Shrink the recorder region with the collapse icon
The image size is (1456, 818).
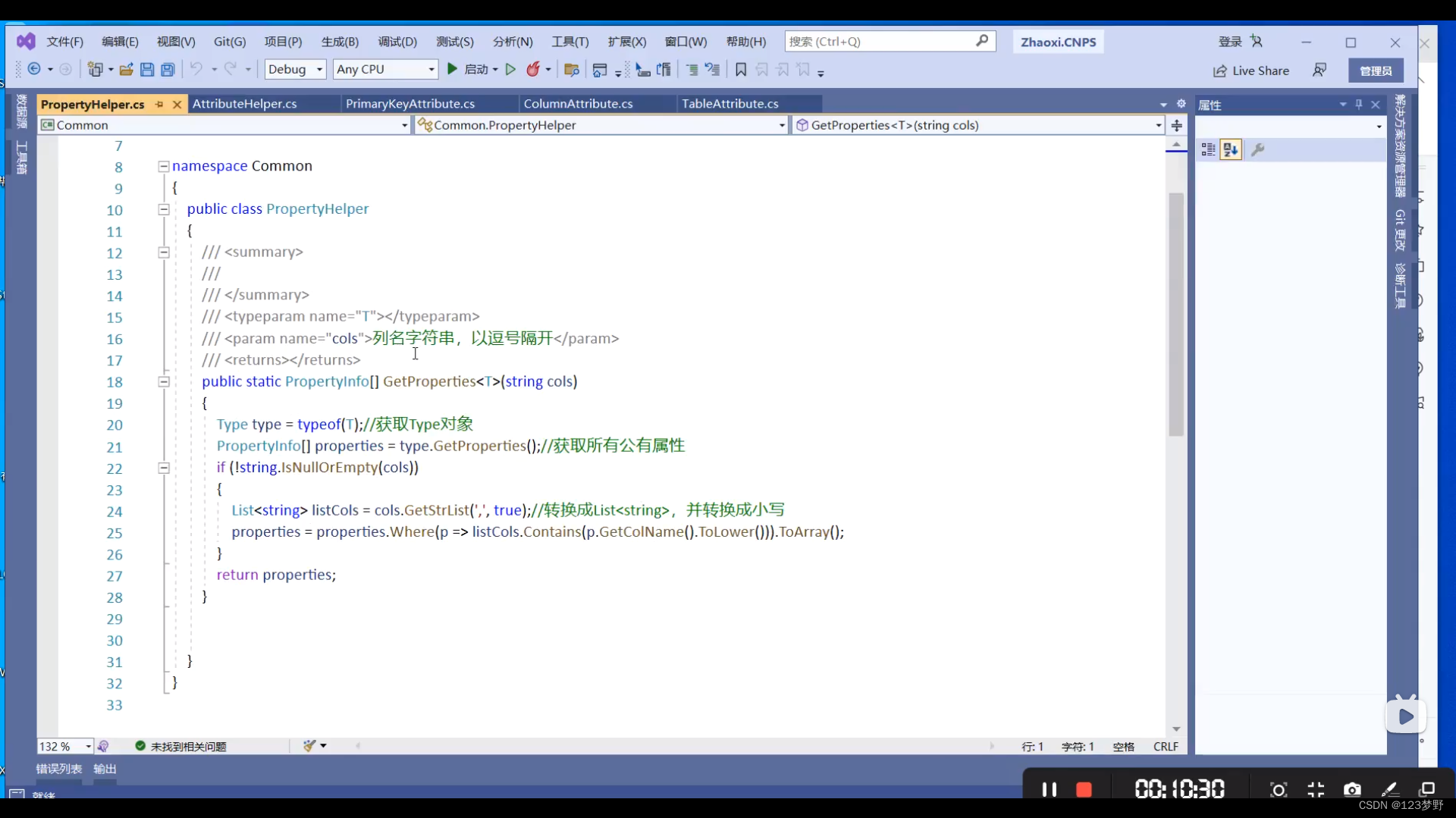point(1316,790)
